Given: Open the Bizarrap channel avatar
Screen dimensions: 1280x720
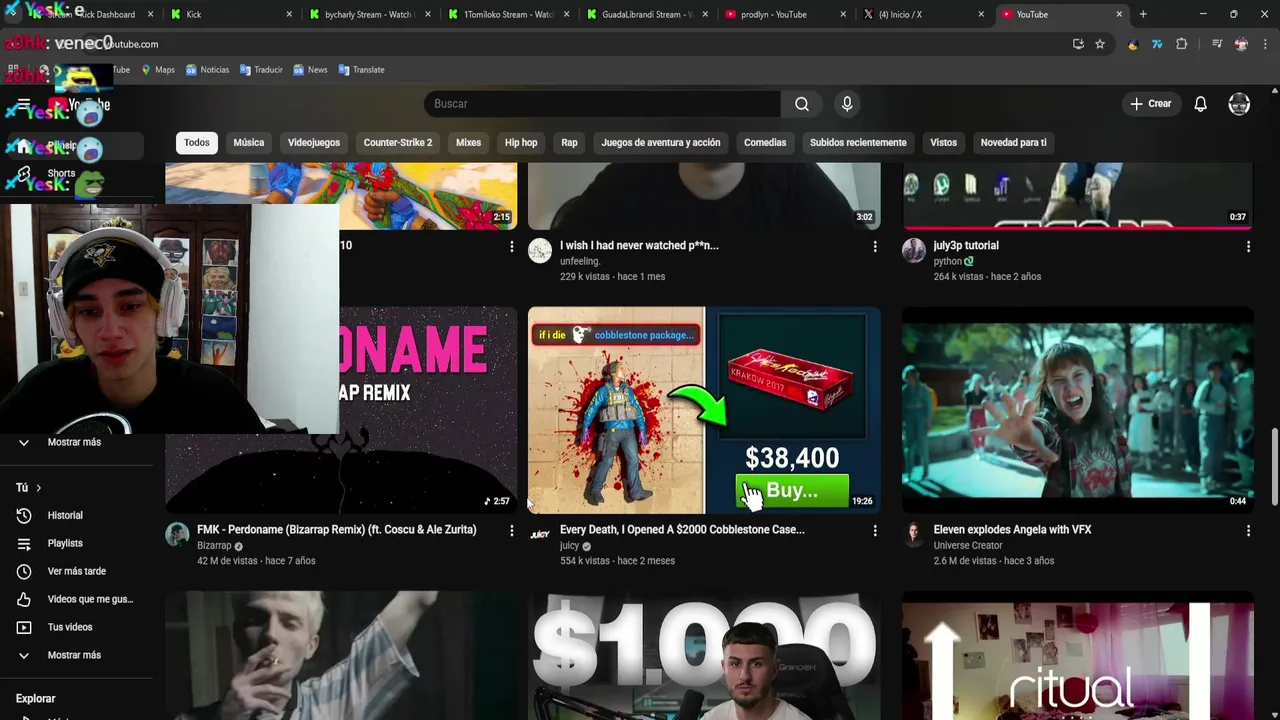Looking at the screenshot, I should (177, 534).
